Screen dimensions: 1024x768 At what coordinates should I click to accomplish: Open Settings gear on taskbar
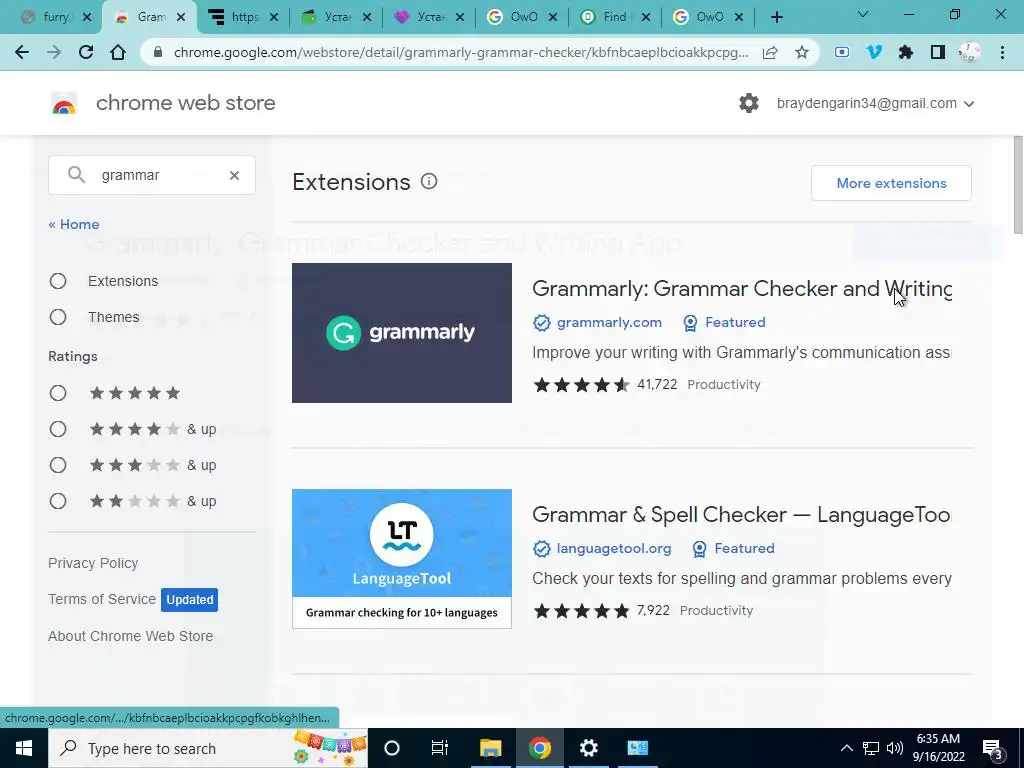point(588,748)
